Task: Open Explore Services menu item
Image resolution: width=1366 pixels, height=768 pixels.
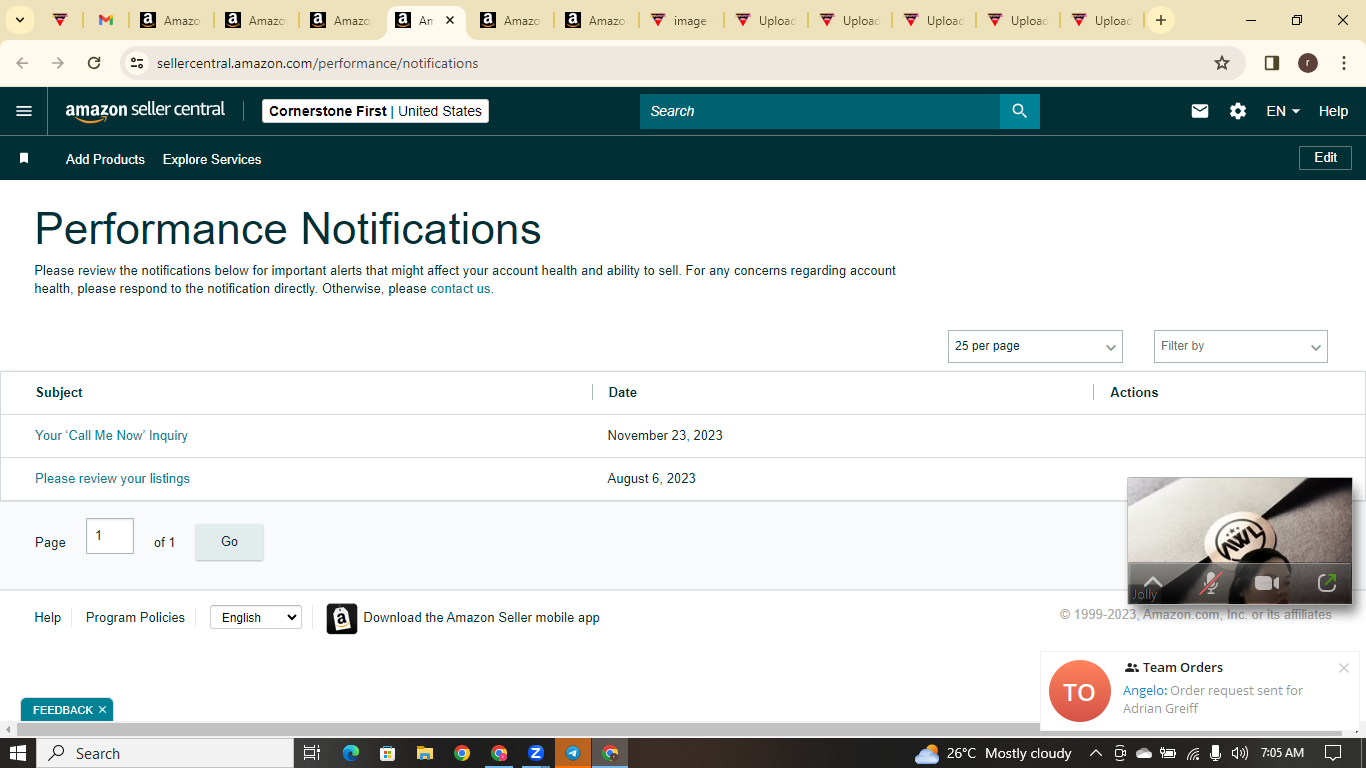Action: (x=212, y=159)
